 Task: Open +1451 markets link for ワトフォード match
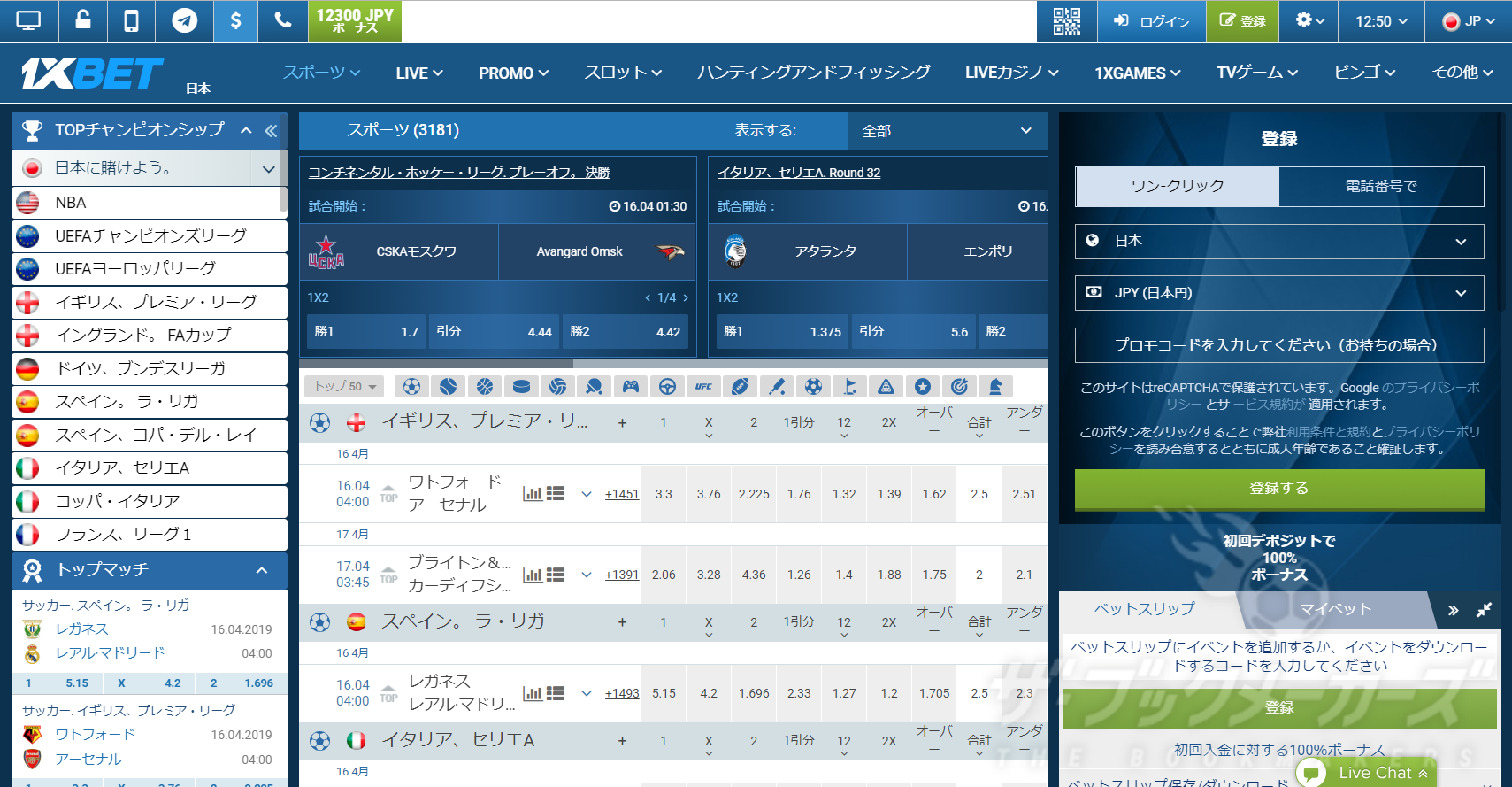click(622, 494)
